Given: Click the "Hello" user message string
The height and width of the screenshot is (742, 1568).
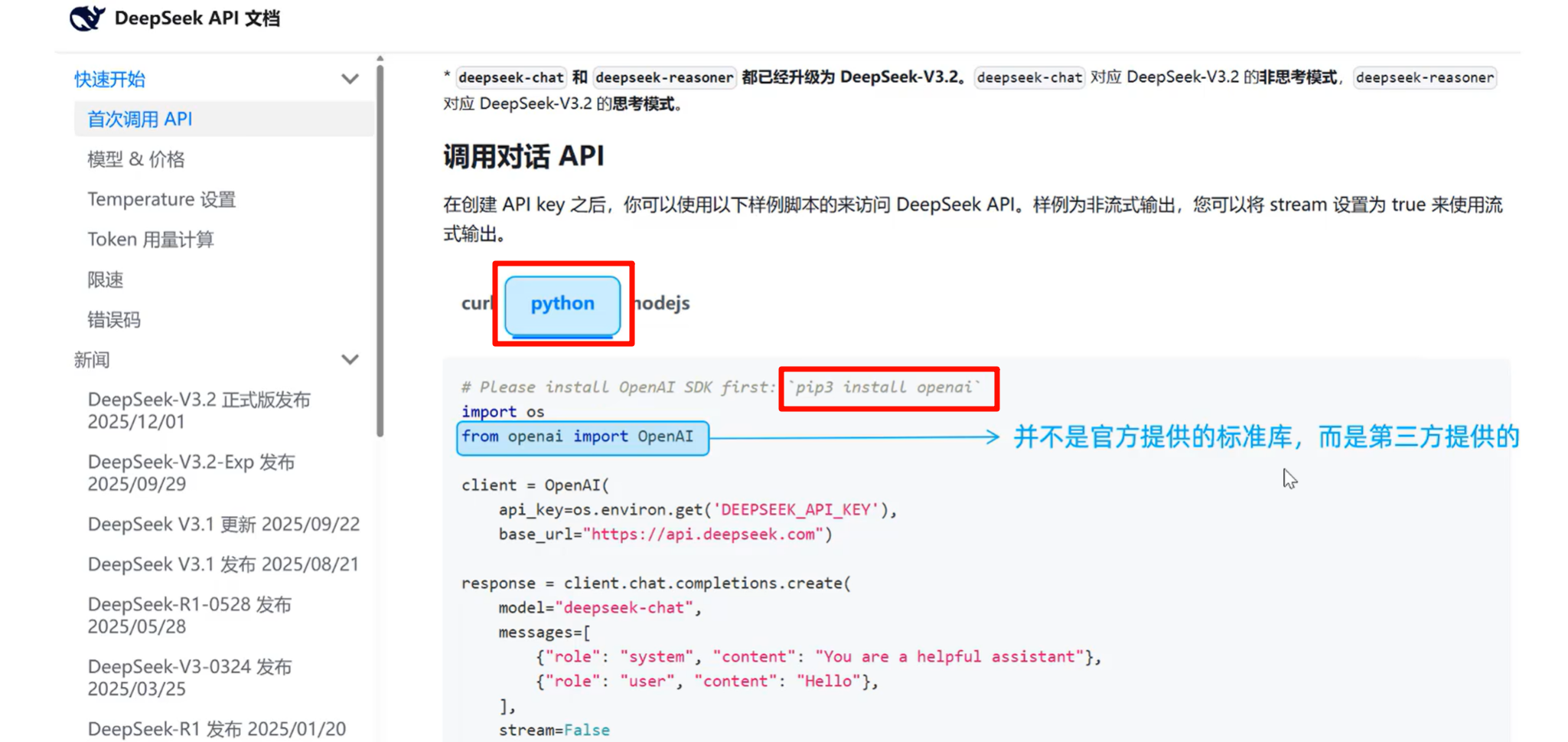Looking at the screenshot, I should pos(829,682).
